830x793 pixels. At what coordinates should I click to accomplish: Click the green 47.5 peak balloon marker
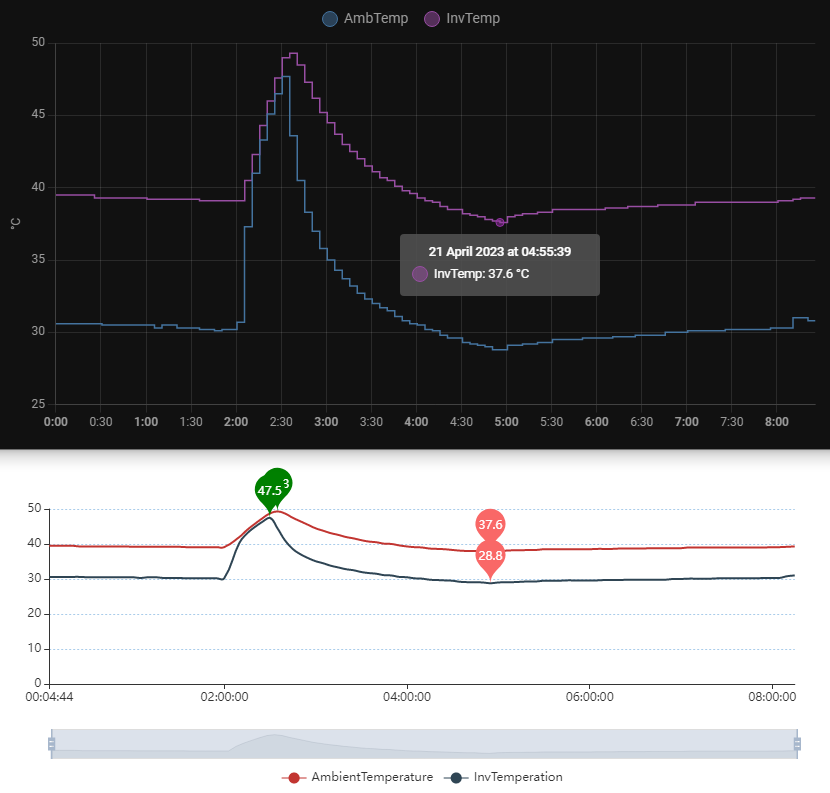tap(270, 489)
